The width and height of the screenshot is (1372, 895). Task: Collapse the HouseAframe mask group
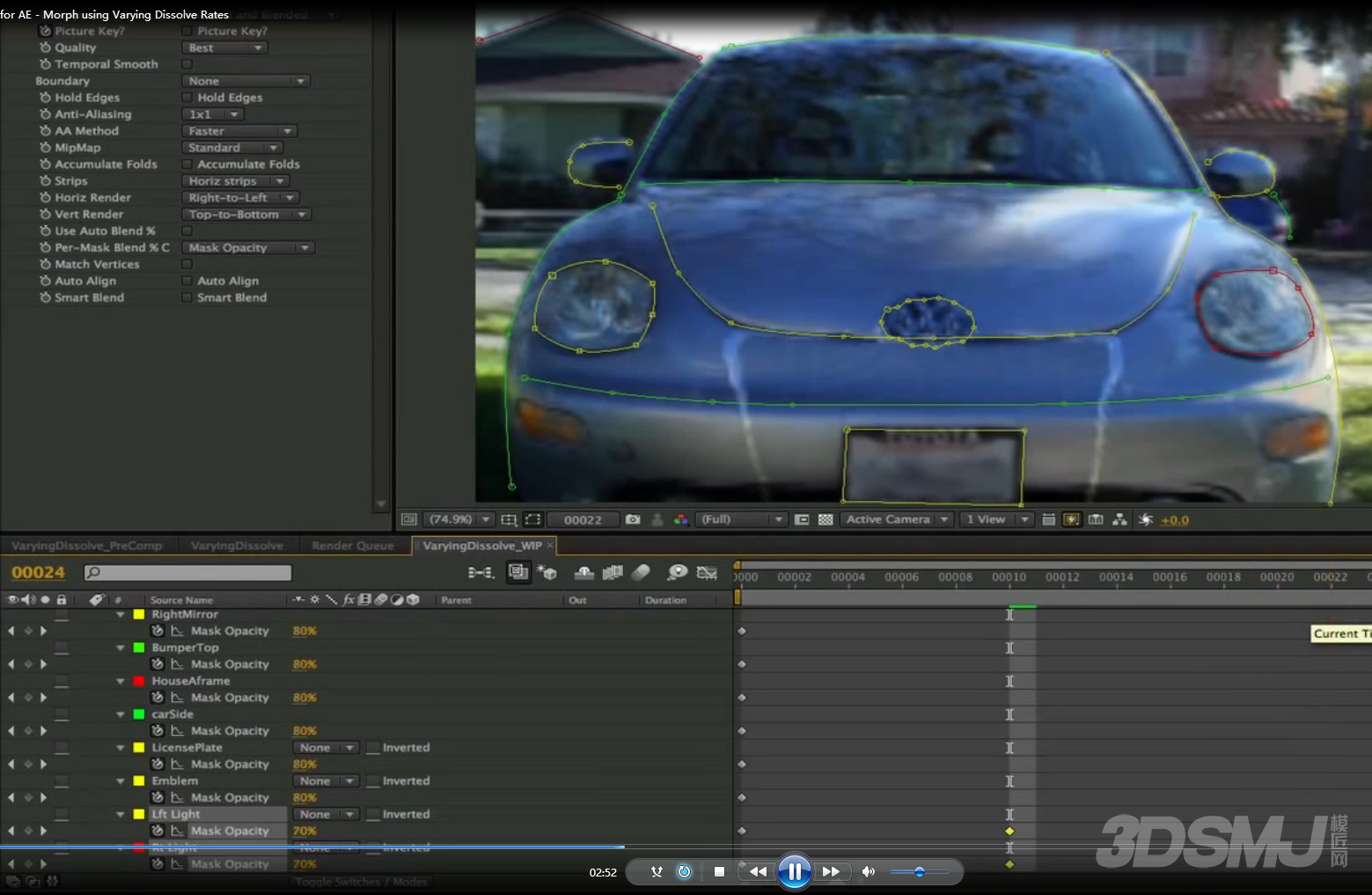click(121, 681)
